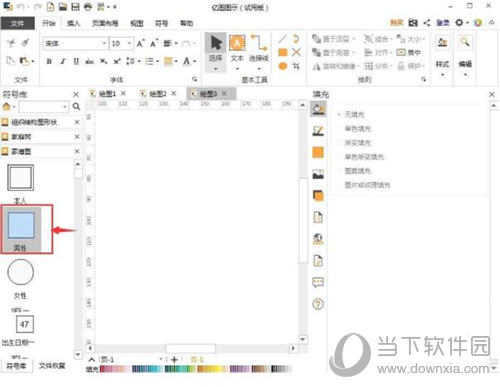The height and width of the screenshot is (387, 500).
Task: Switch to 文件恢复 bottom panel tab
Action: click(x=52, y=366)
